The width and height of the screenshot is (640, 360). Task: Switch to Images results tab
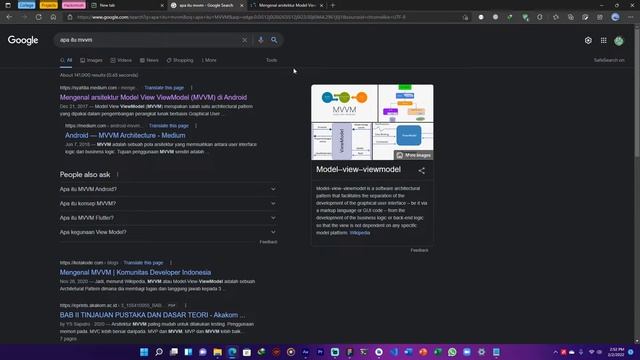(x=91, y=60)
